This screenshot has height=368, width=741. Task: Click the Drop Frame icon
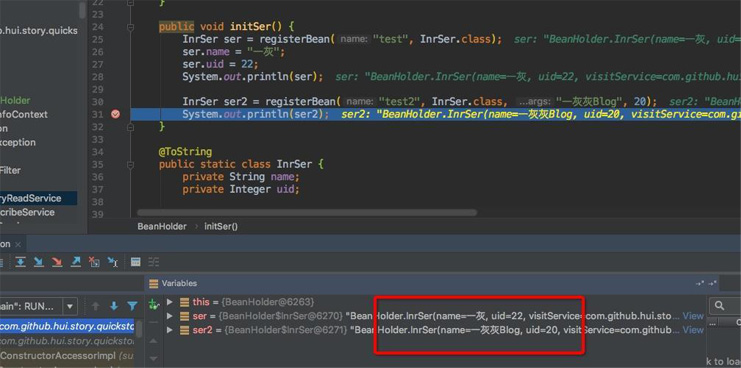tap(94, 262)
